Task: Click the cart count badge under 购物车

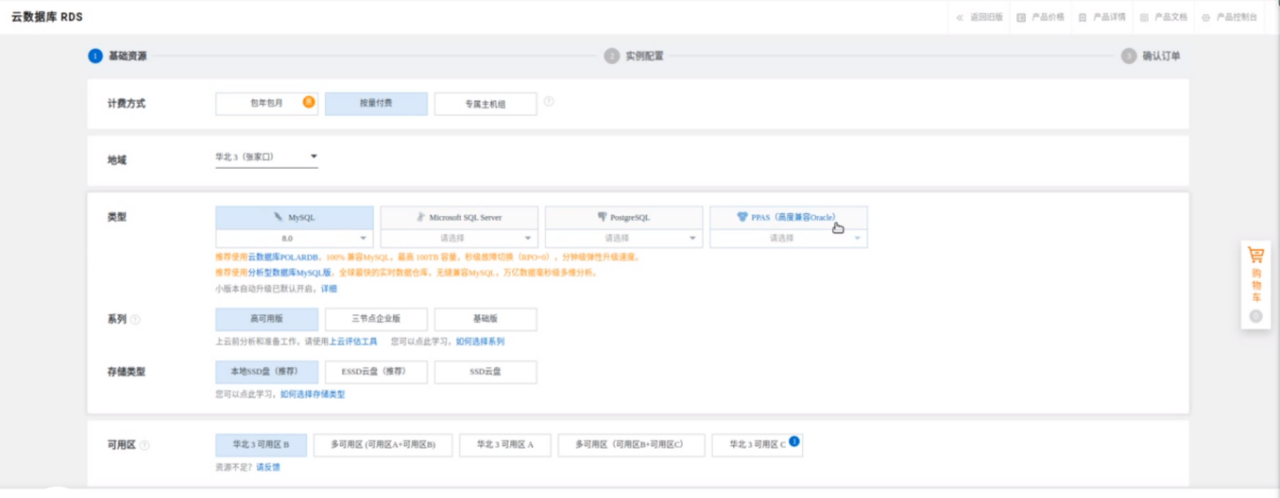Action: (x=1256, y=316)
